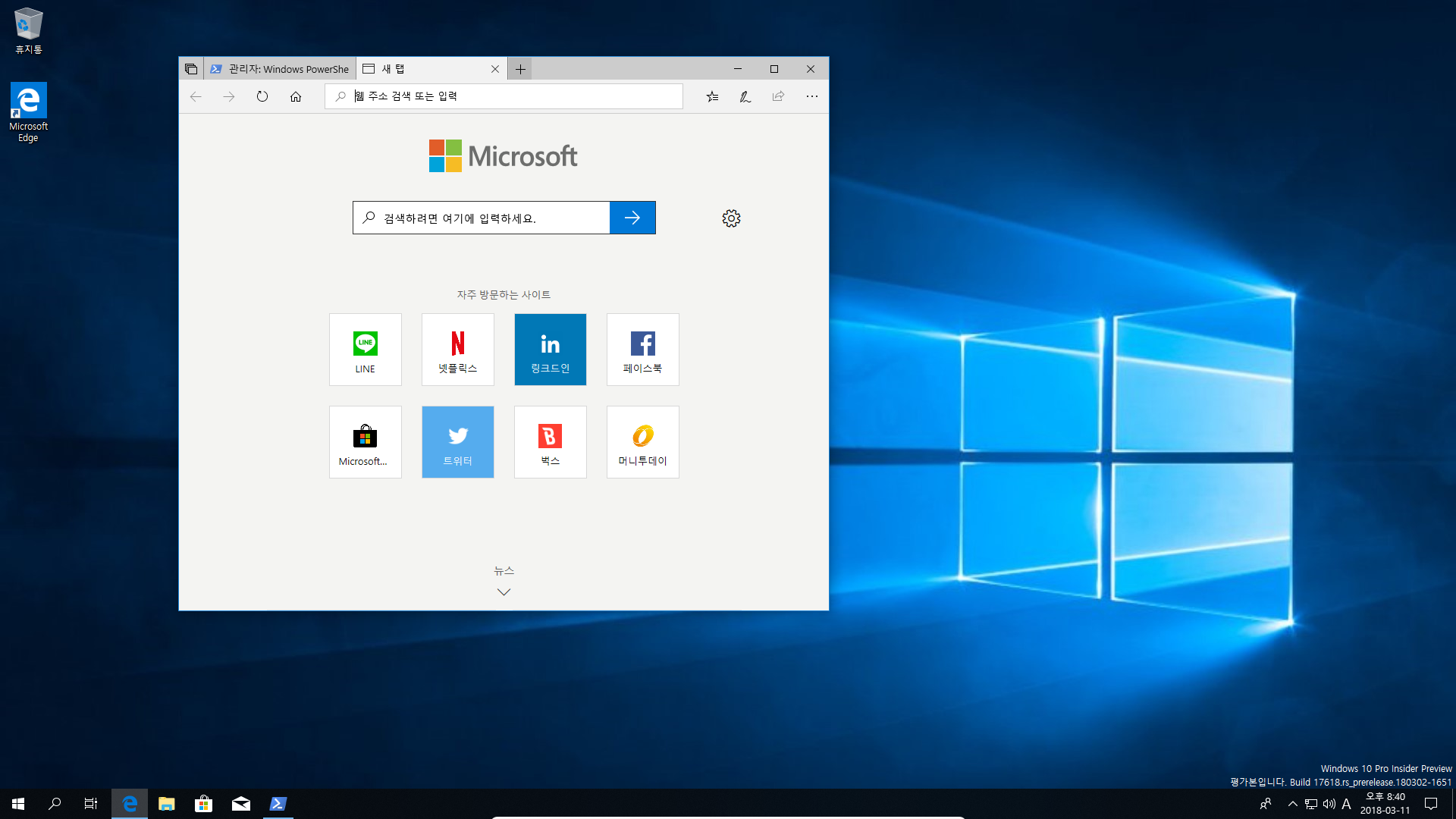Open the favorites hub star icon
The width and height of the screenshot is (1456, 819).
click(712, 96)
